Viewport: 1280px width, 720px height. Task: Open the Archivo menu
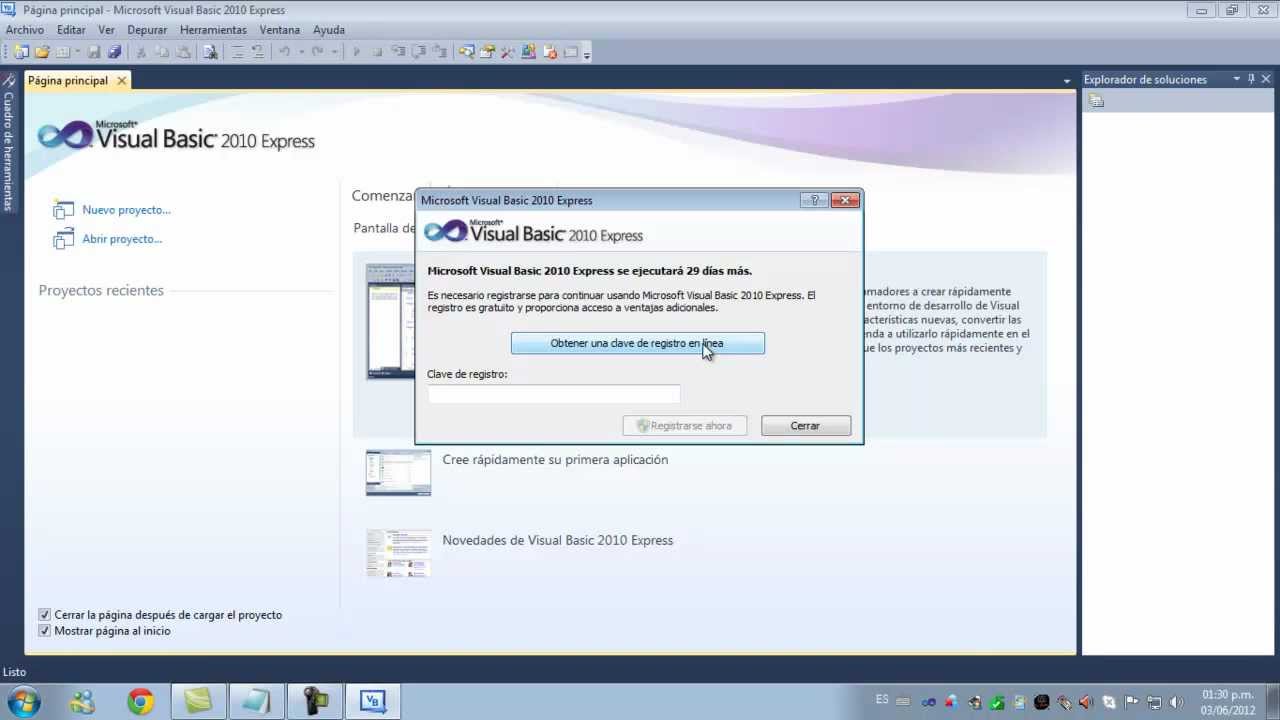(25, 30)
